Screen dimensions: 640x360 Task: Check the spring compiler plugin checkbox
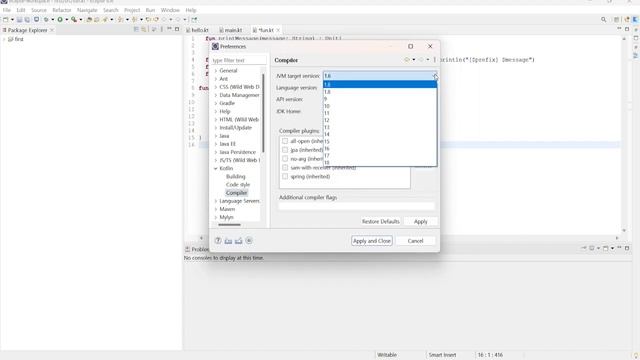pos(285,177)
